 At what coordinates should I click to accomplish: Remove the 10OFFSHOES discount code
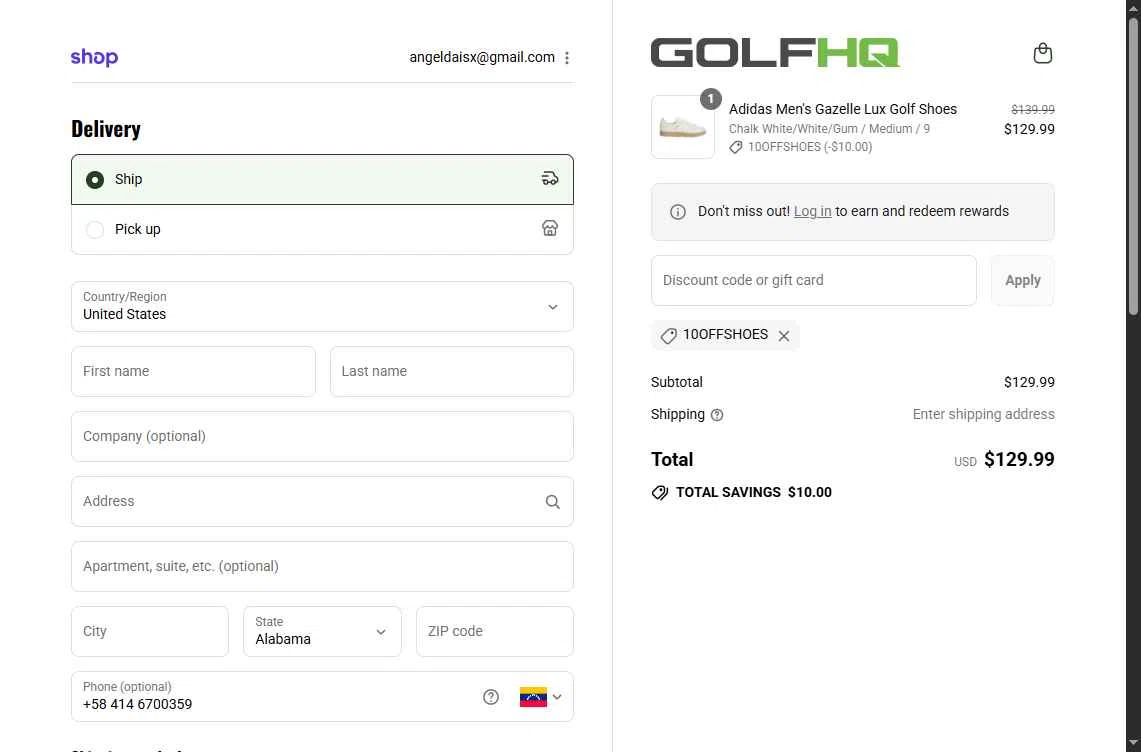click(784, 336)
